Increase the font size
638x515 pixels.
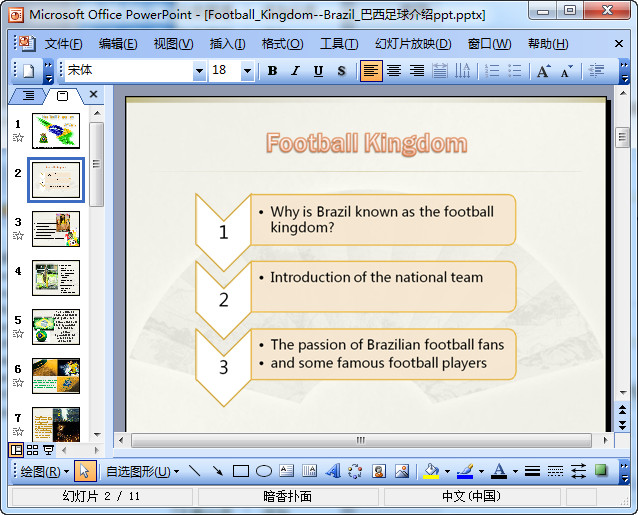click(x=544, y=71)
